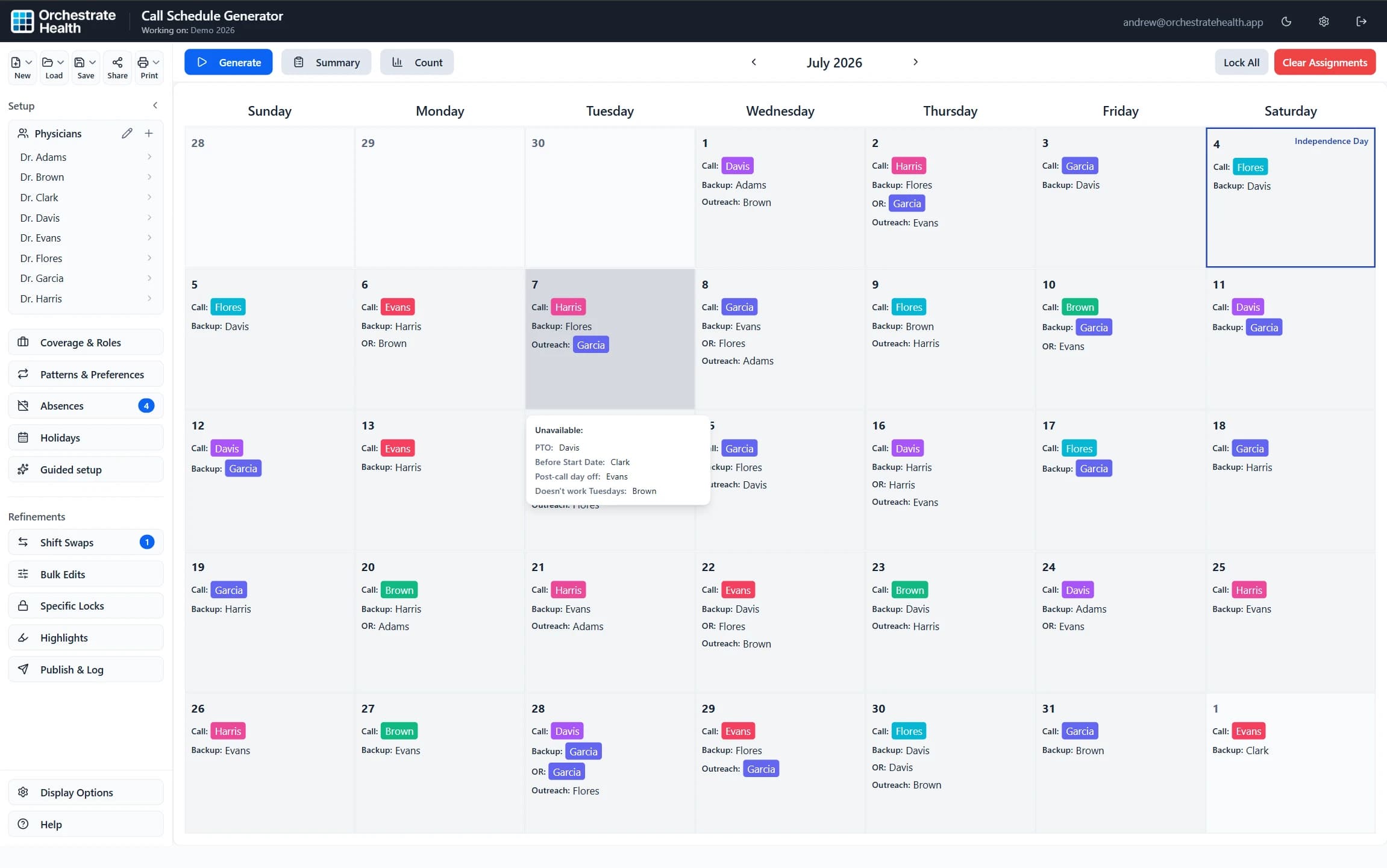Screen dimensions: 1387x868
Task: Add a physician with the plus icon
Action: [x=149, y=133]
